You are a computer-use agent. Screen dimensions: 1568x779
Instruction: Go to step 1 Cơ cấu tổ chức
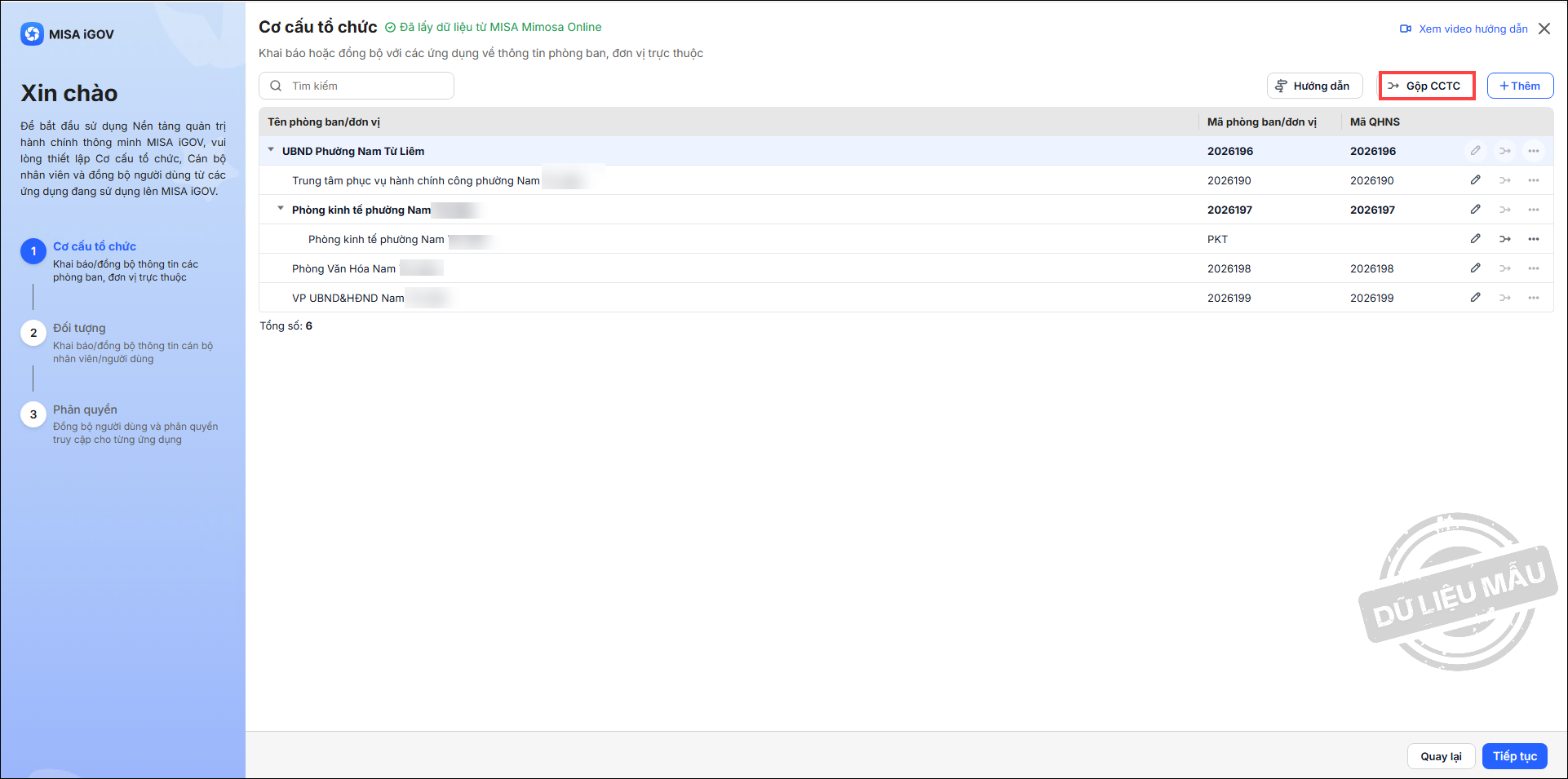point(95,246)
